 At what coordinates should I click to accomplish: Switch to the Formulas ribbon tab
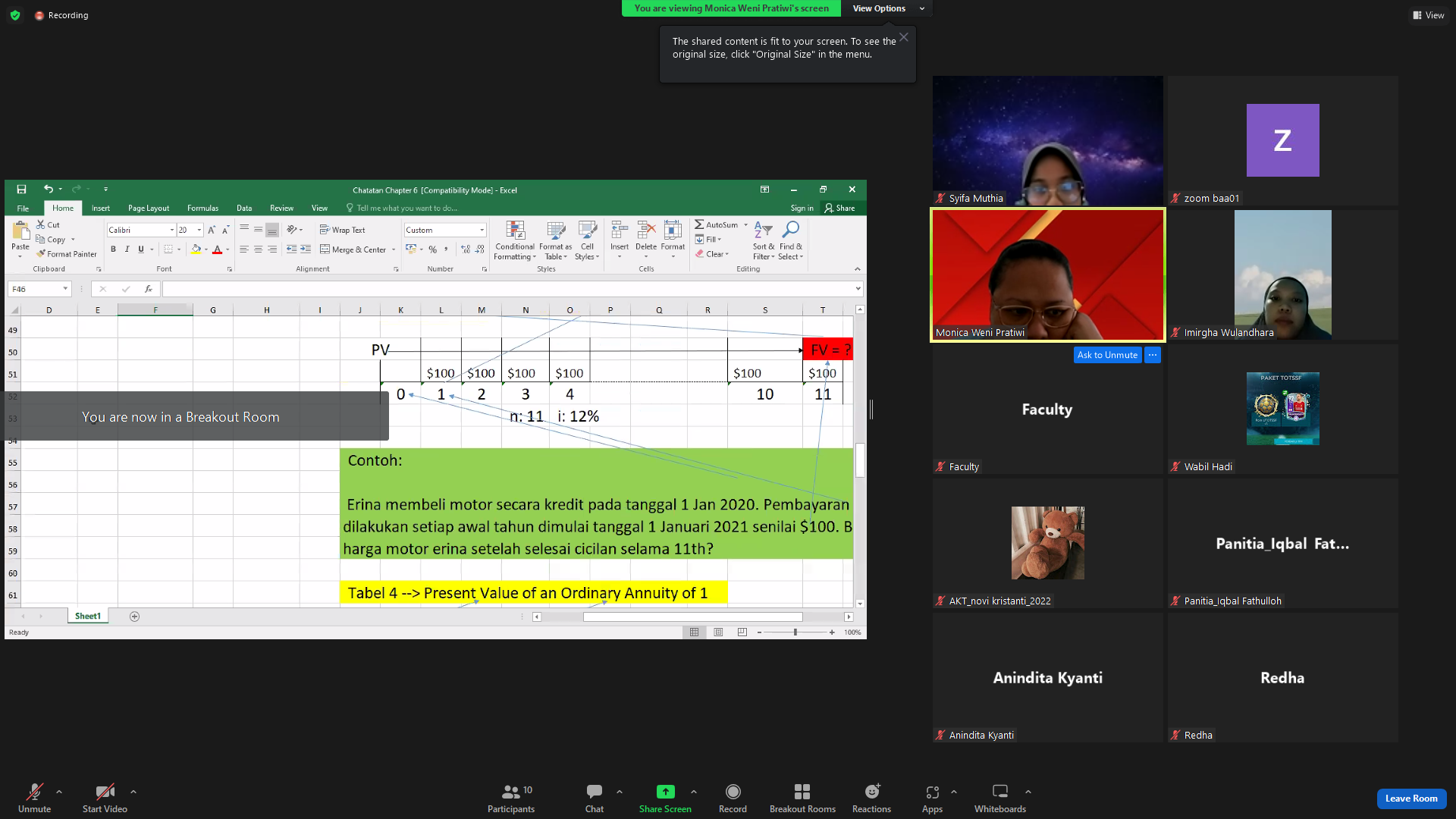[202, 209]
